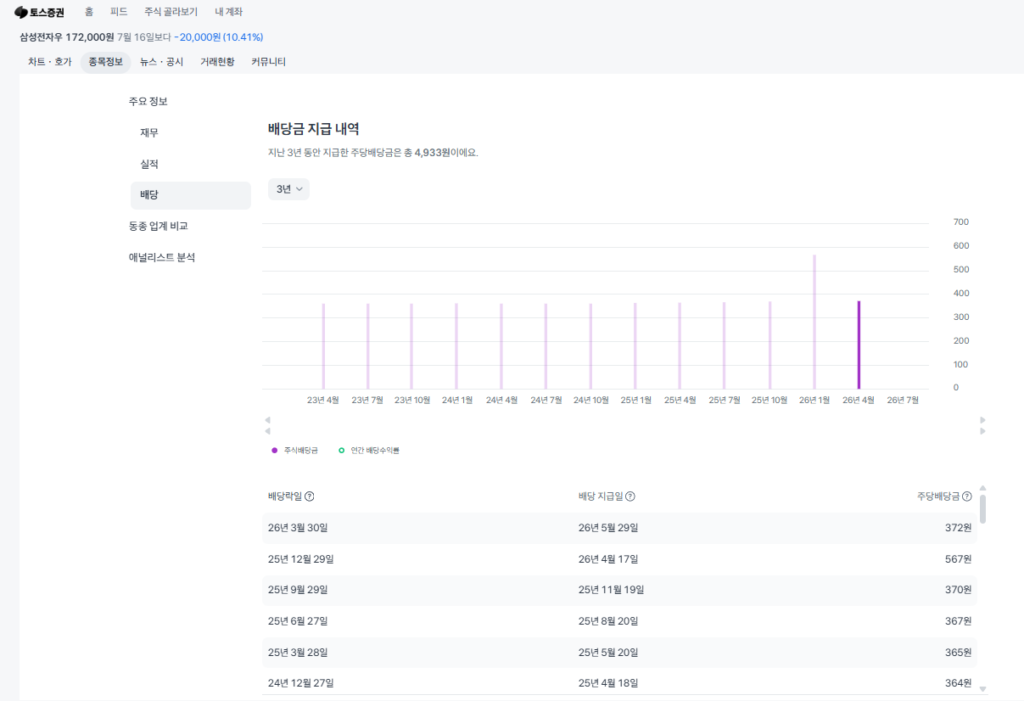This screenshot has width=1024, height=701.
Task: Click the 24년 7월 dividend bar
Action: click(546, 346)
